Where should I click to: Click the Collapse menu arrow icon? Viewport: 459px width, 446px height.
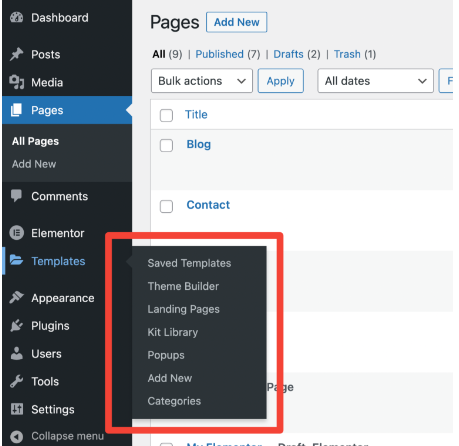point(16,436)
